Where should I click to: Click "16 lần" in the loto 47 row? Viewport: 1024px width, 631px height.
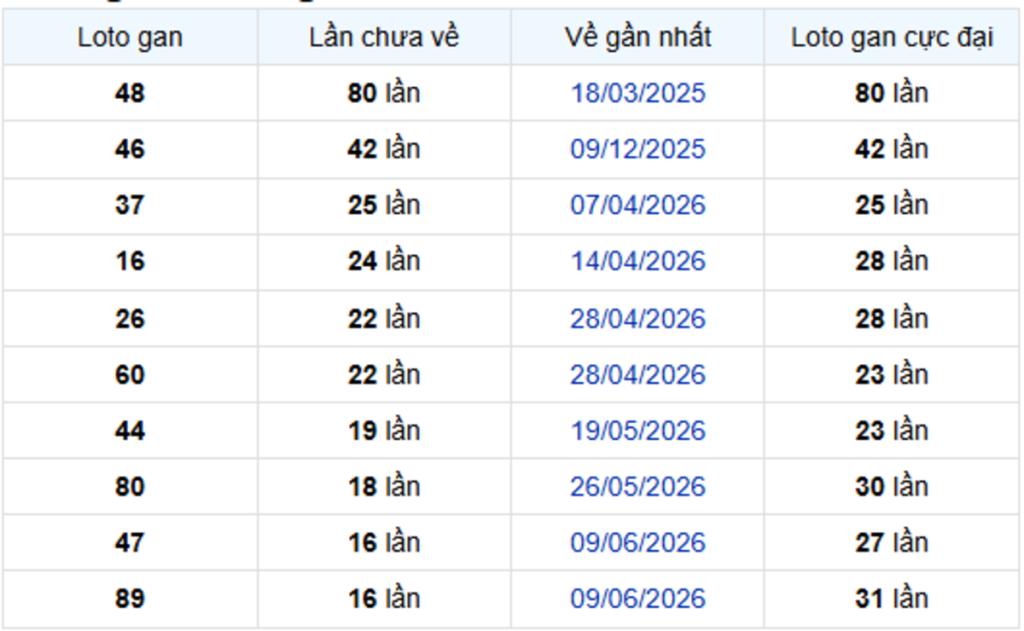(x=384, y=543)
